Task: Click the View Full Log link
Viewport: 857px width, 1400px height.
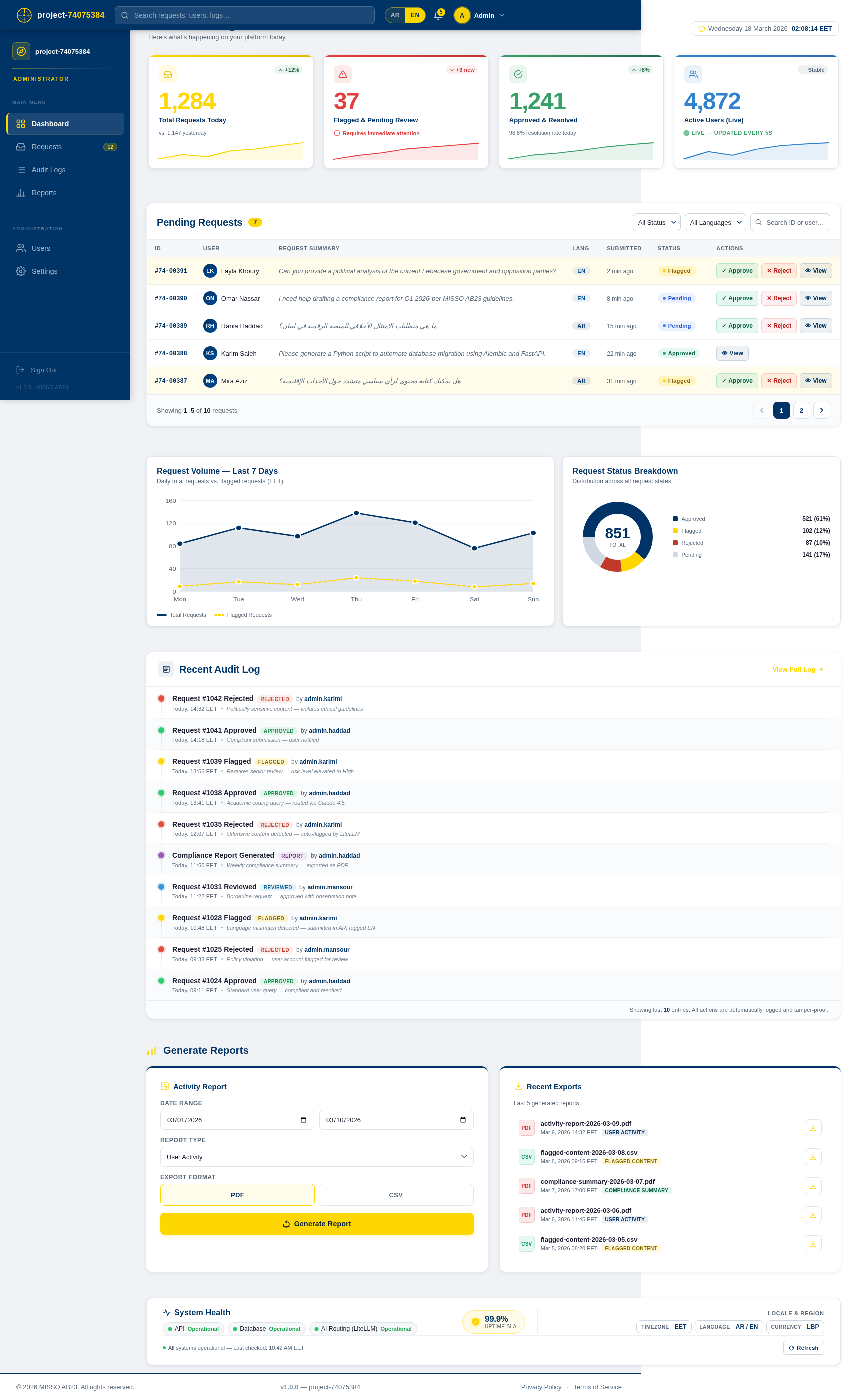Action: 797,670
